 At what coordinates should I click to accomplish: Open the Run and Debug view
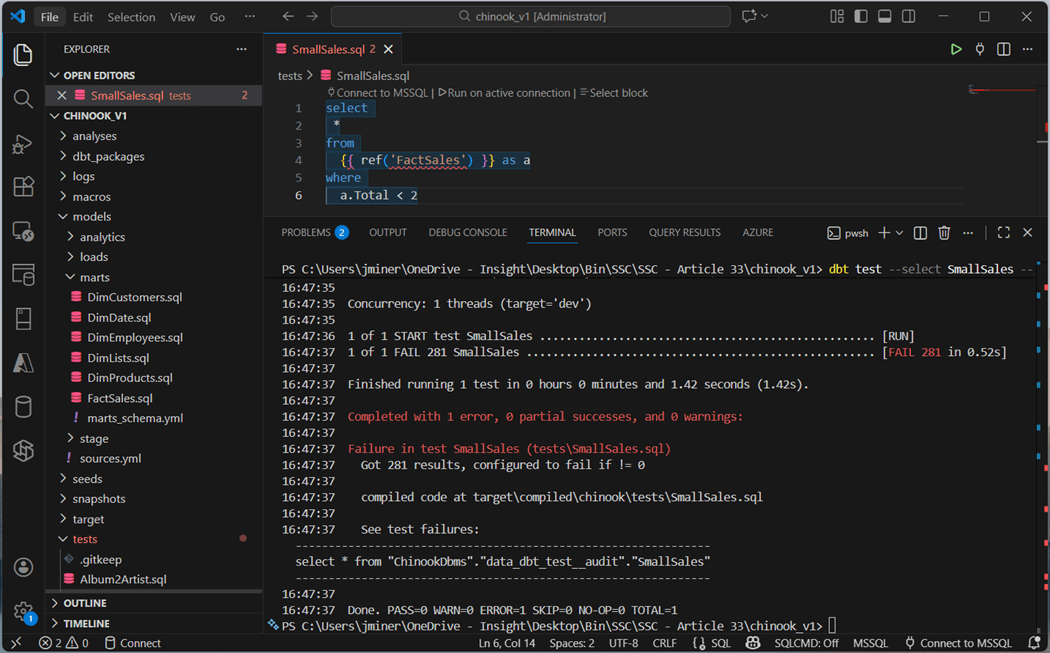pyautogui.click(x=23, y=143)
